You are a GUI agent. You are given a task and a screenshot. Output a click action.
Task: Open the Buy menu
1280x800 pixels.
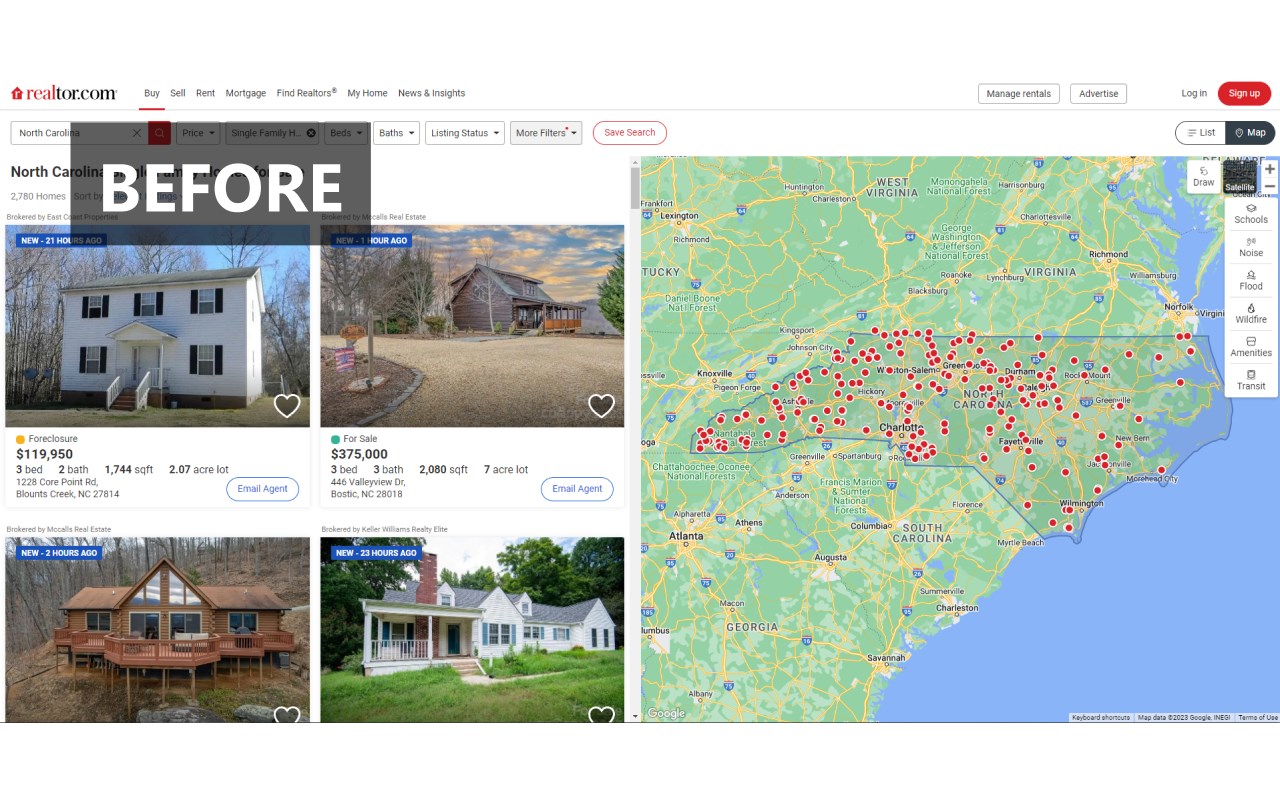point(152,93)
